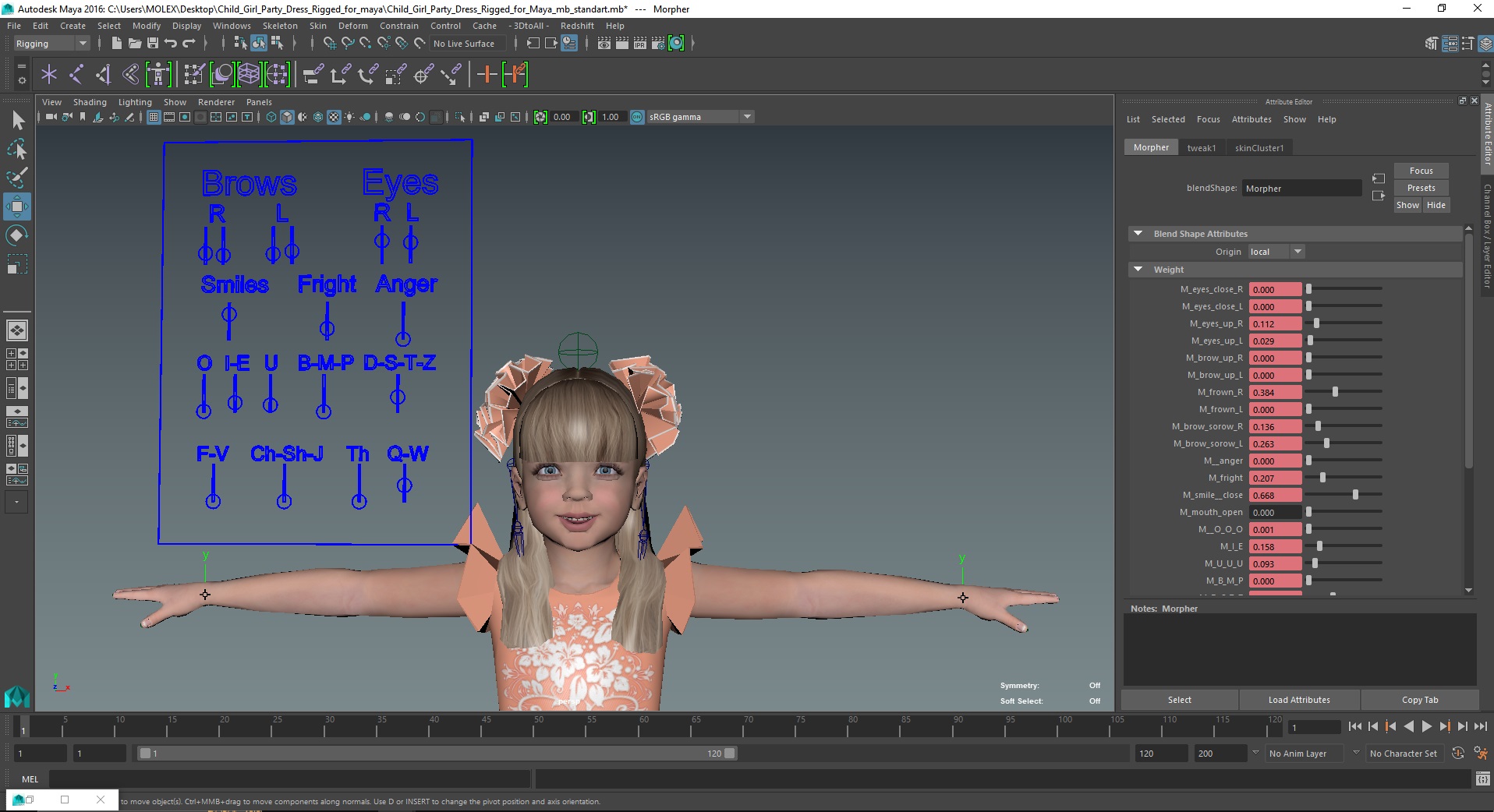Viewport: 1494px width, 812px height.
Task: Collapse the Blend Shape Attributes section
Action: coord(1138,234)
